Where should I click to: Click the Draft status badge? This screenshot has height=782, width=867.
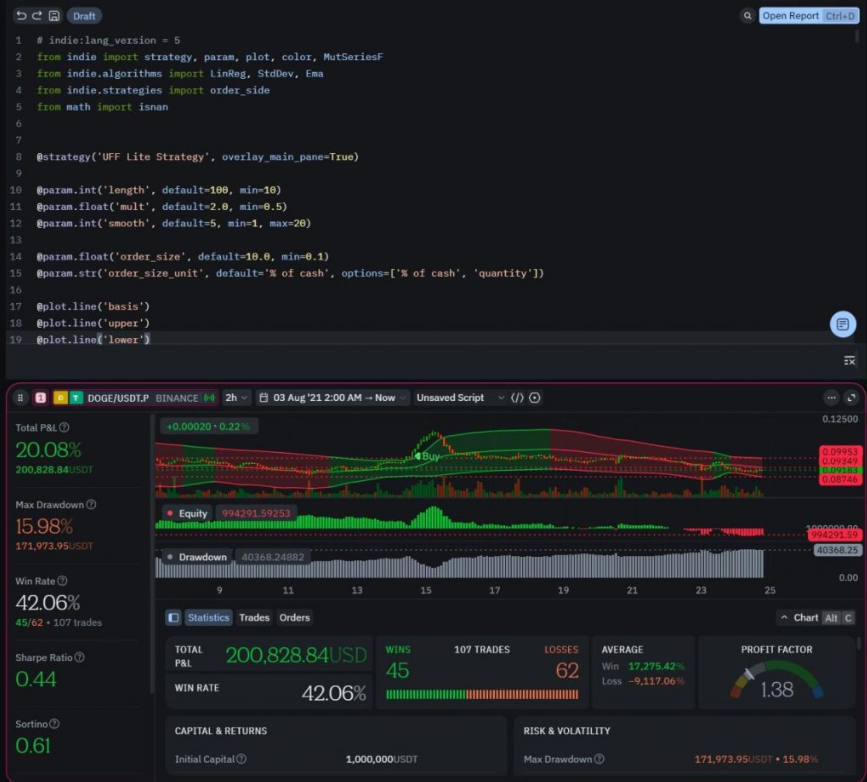[84, 15]
